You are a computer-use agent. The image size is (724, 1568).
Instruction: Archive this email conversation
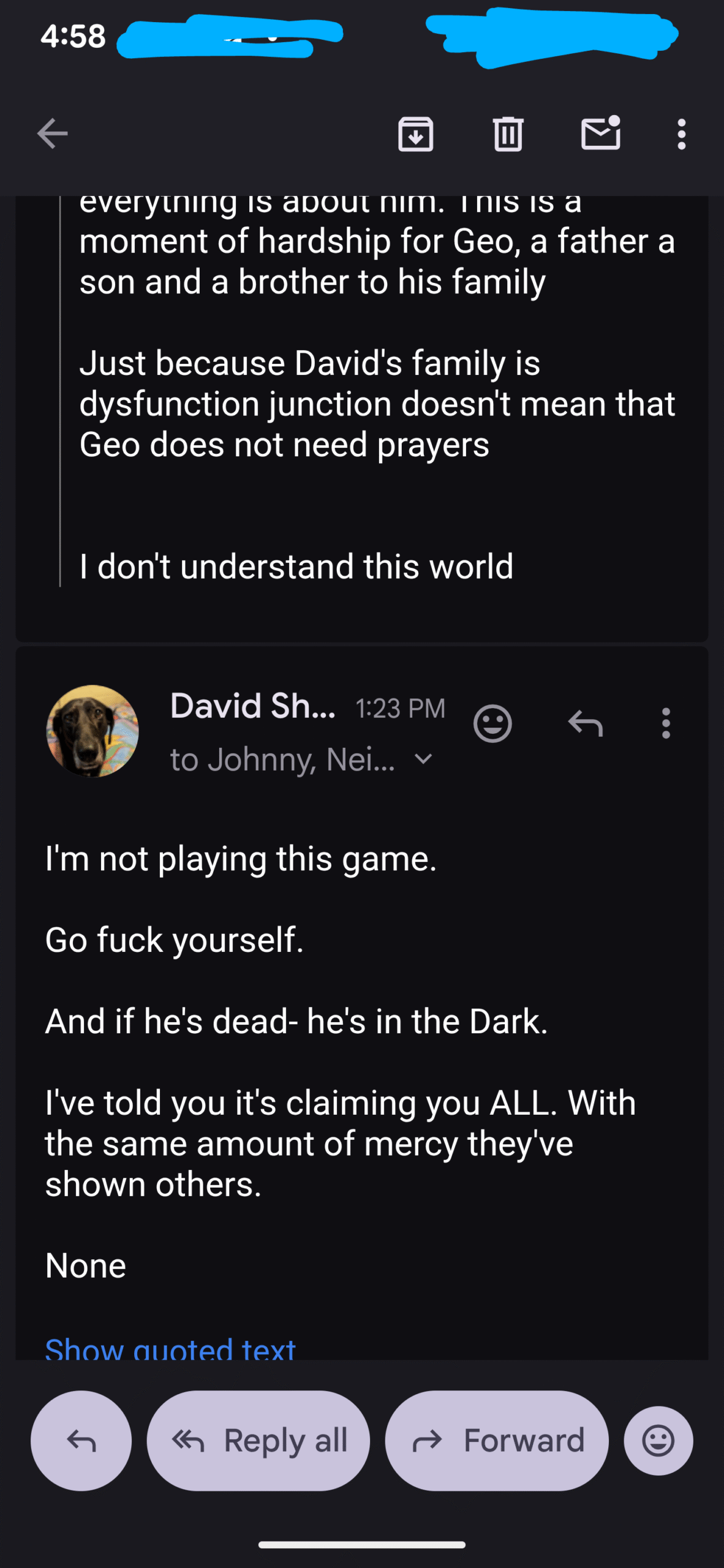point(416,134)
